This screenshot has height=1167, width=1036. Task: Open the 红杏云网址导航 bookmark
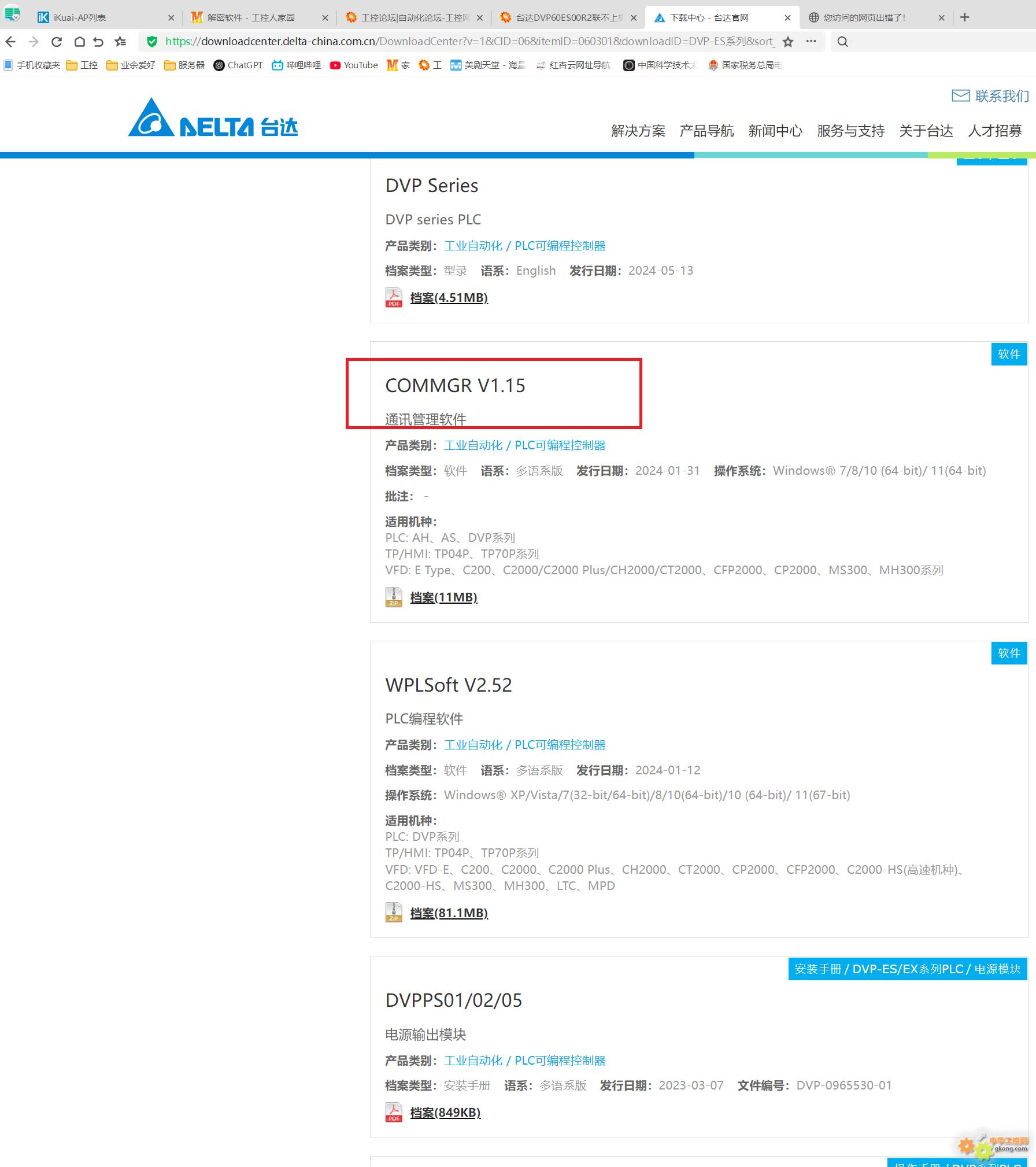573,65
